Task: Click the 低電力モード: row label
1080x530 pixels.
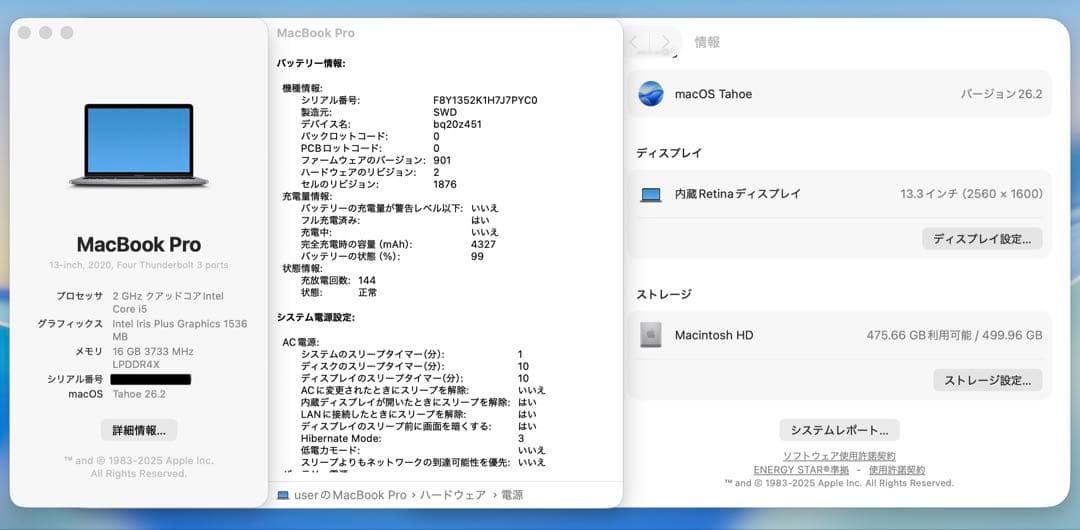Action: pyautogui.click(x=330, y=450)
